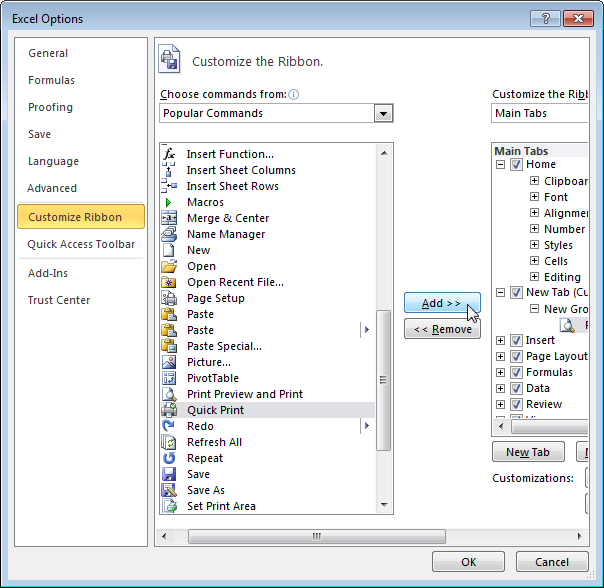Click the commands list scroll up arrow

384,153
